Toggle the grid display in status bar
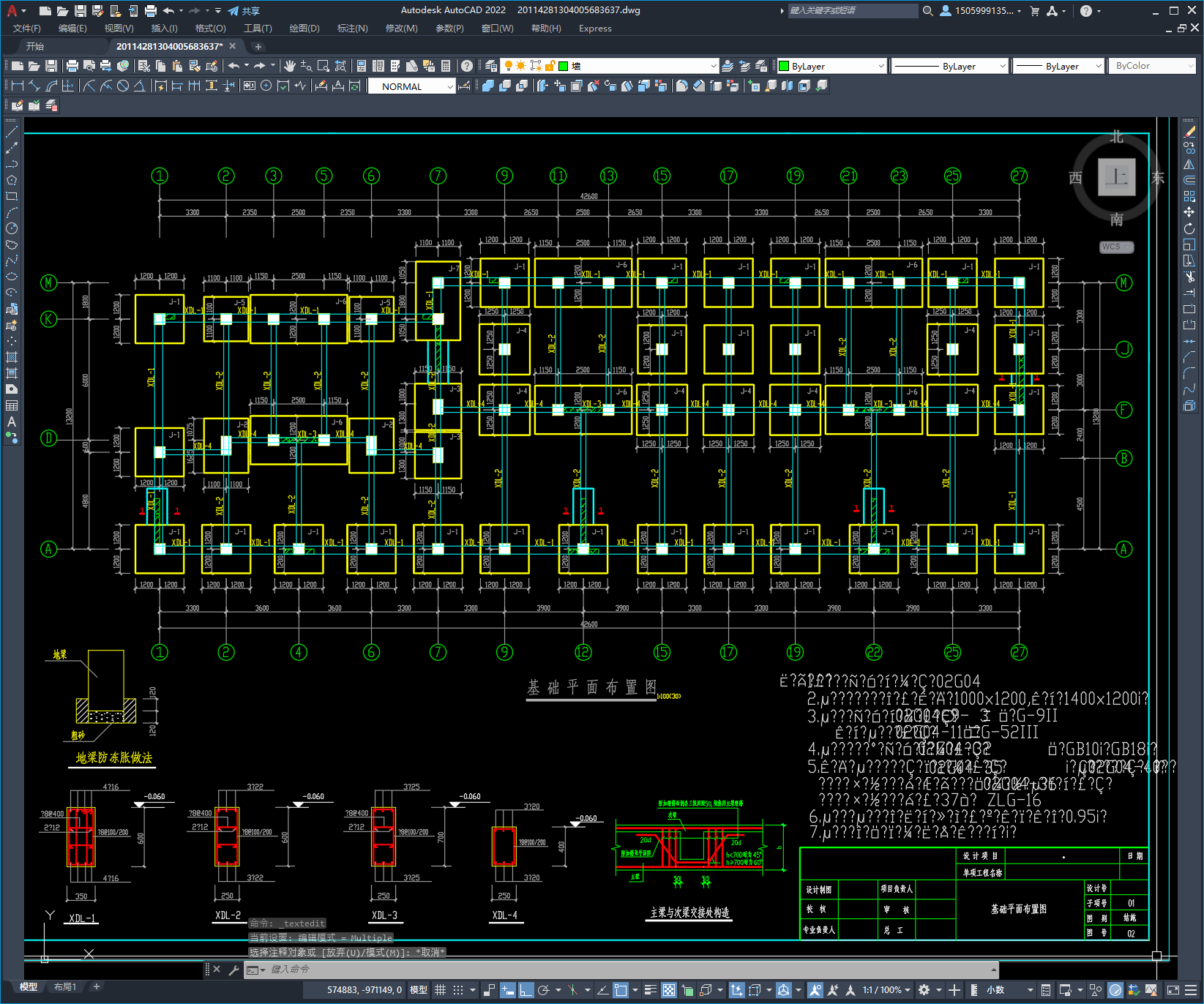 click(440, 990)
